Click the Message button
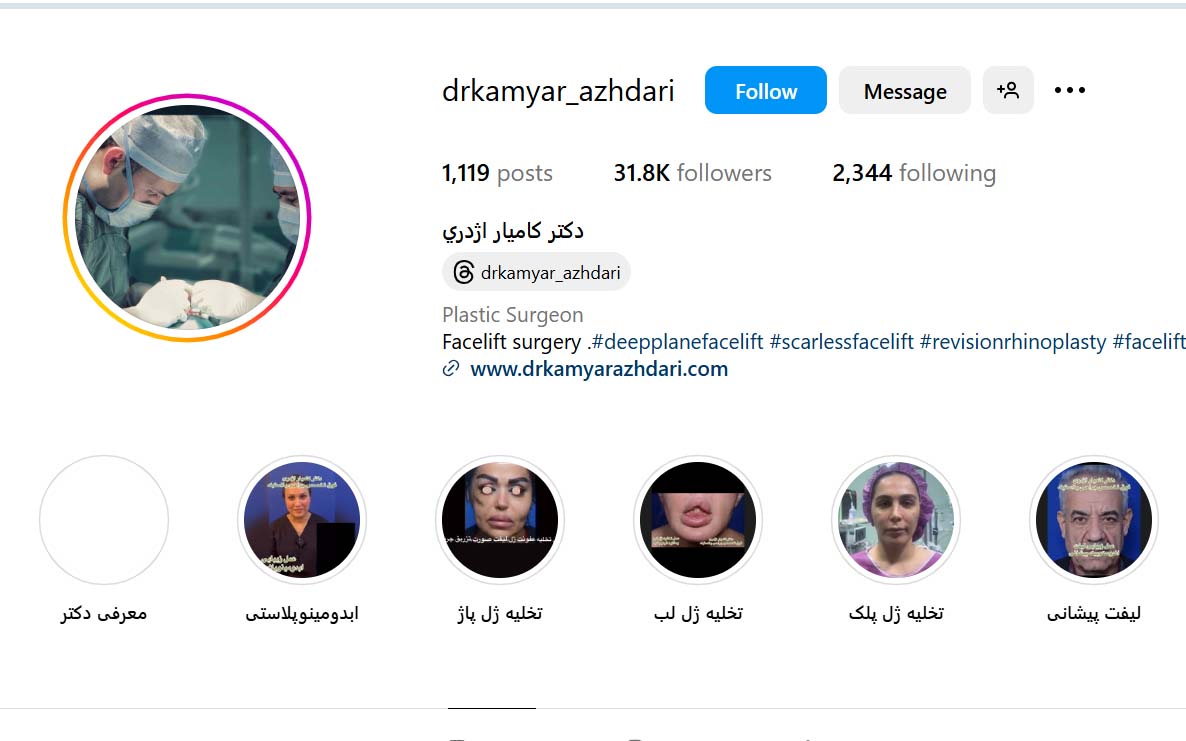 click(905, 90)
